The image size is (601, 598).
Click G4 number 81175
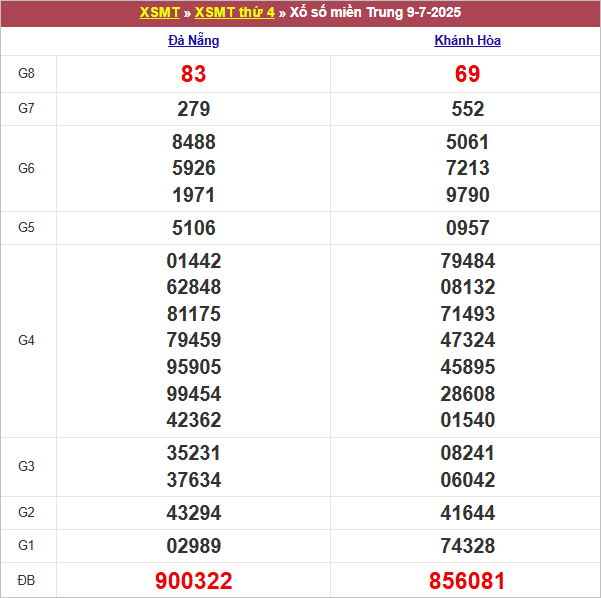tap(194, 314)
